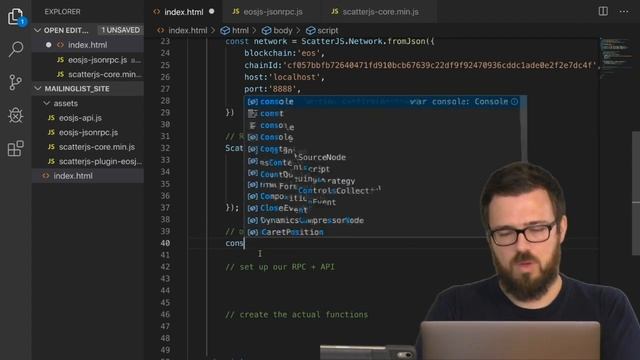Click the unsaved dot on index.html tab

click(x=211, y=11)
